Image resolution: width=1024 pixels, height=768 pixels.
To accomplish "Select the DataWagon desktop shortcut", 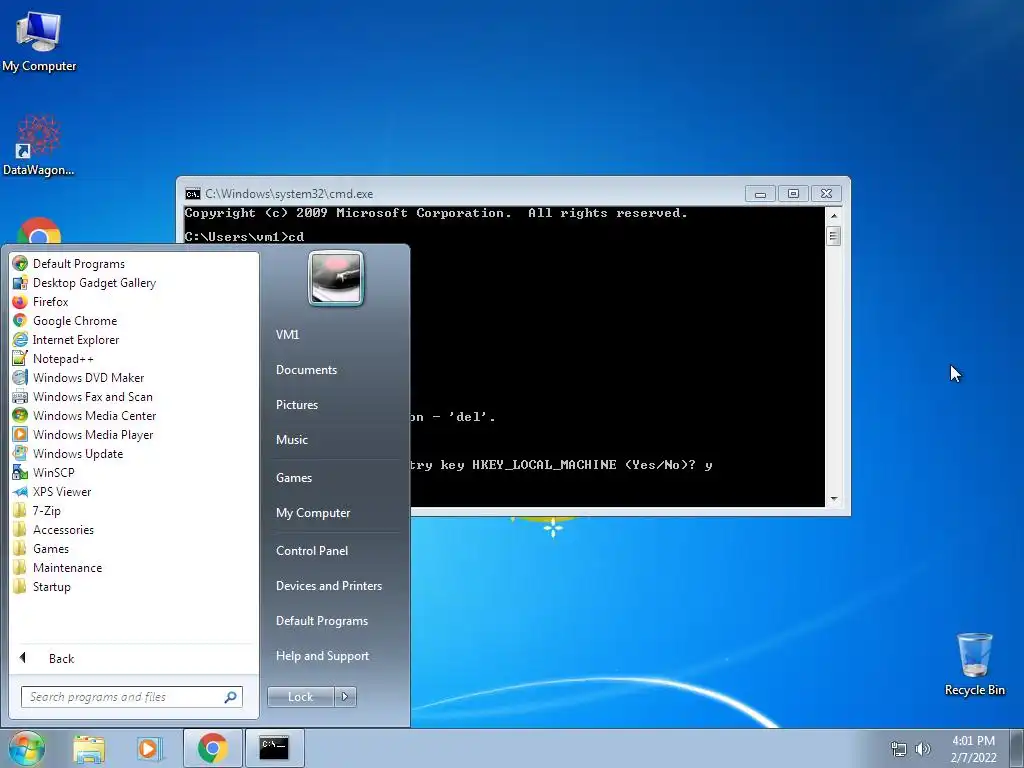I will click(39, 145).
